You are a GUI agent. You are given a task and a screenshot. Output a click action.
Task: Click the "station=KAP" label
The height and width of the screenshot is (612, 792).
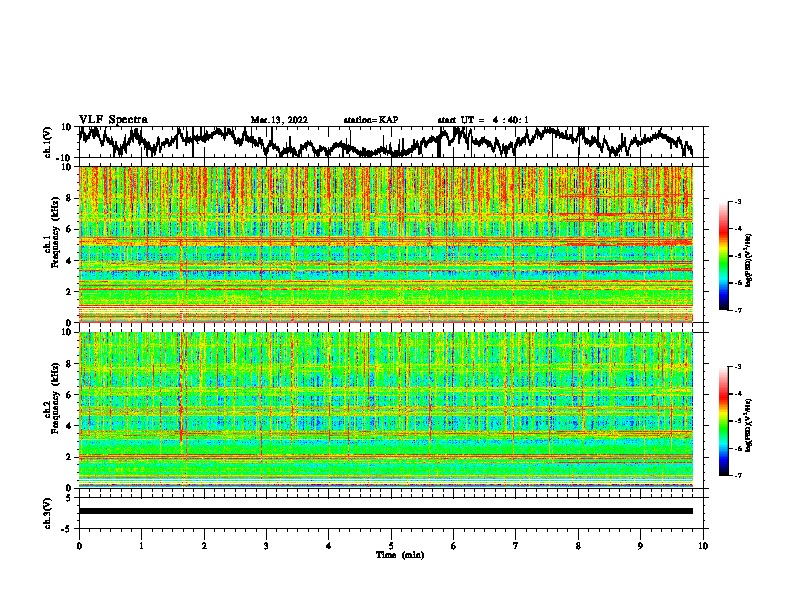pyautogui.click(x=371, y=120)
